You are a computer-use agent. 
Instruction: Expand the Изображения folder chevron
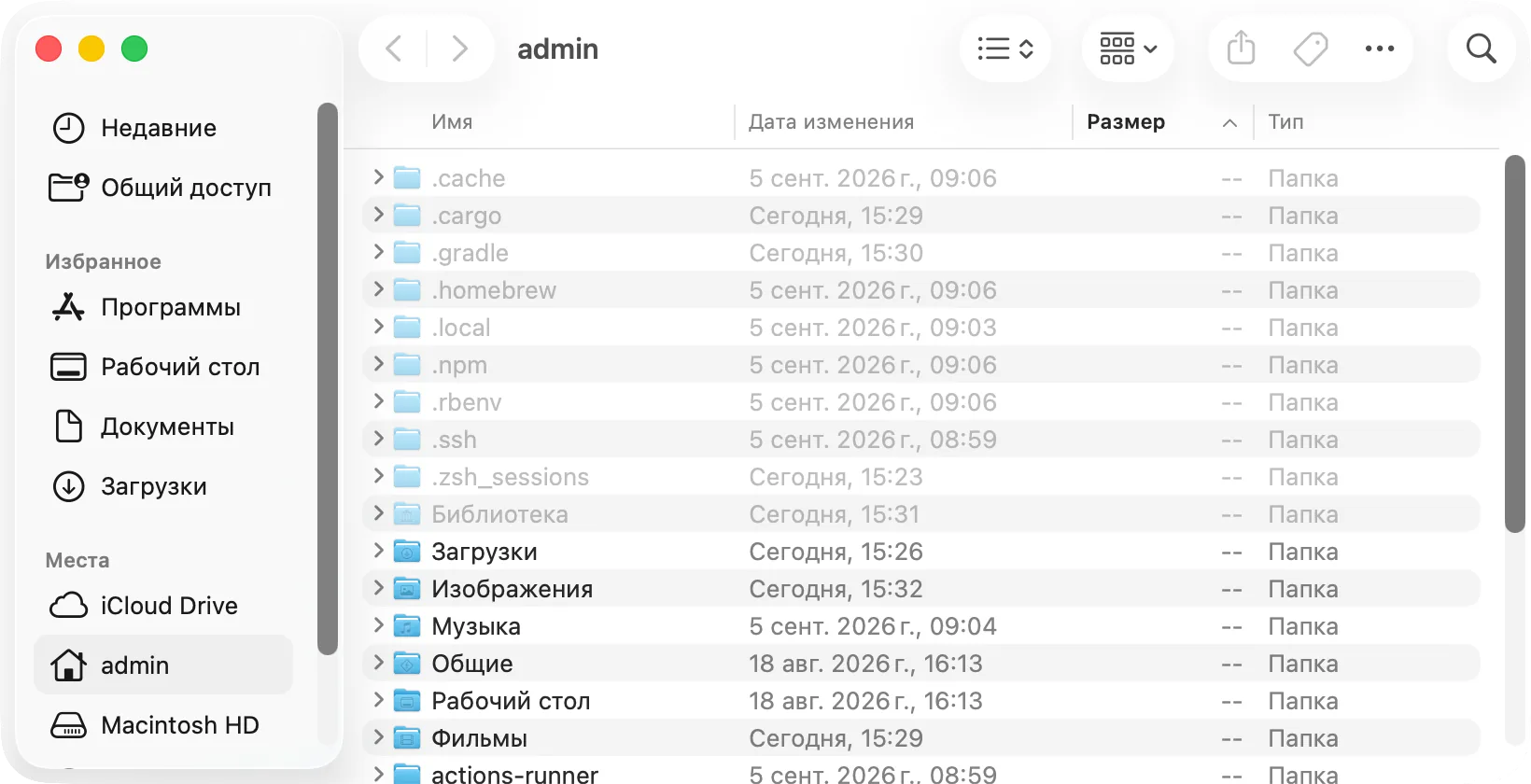378,588
